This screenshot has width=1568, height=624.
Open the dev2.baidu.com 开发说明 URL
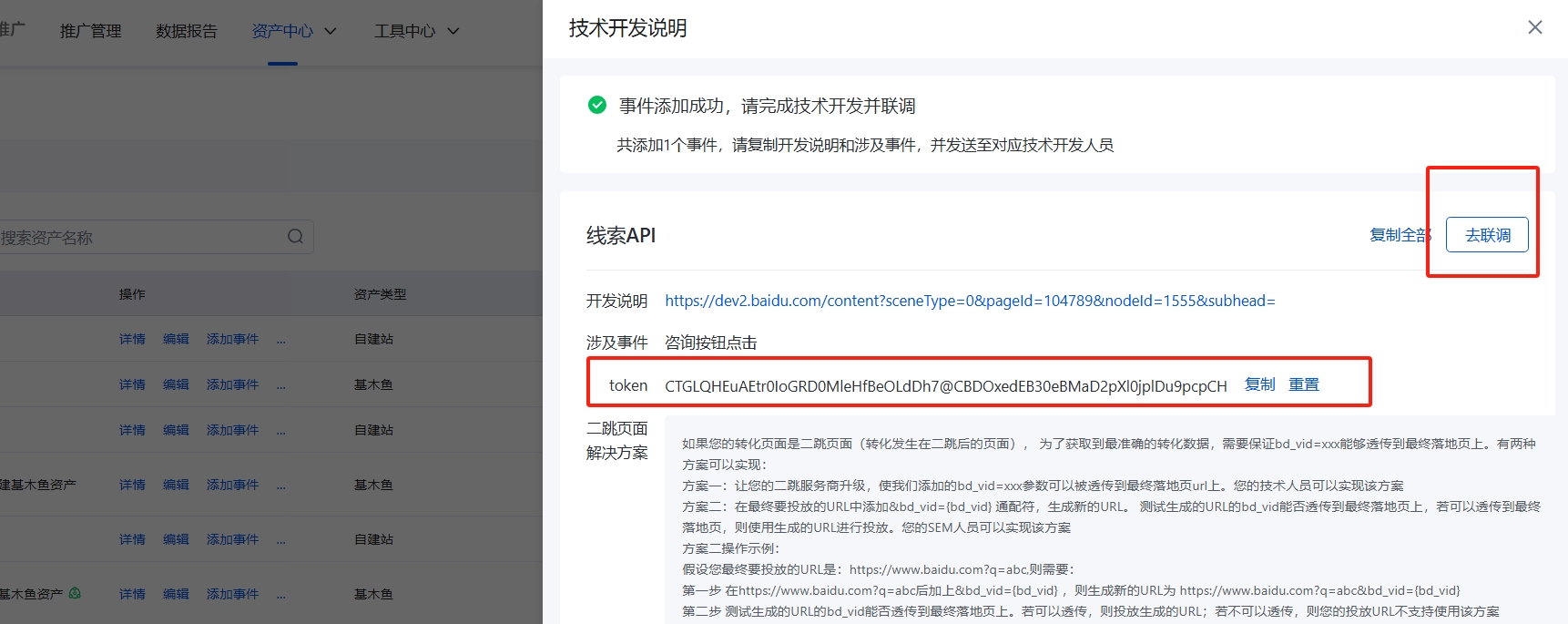click(x=969, y=301)
